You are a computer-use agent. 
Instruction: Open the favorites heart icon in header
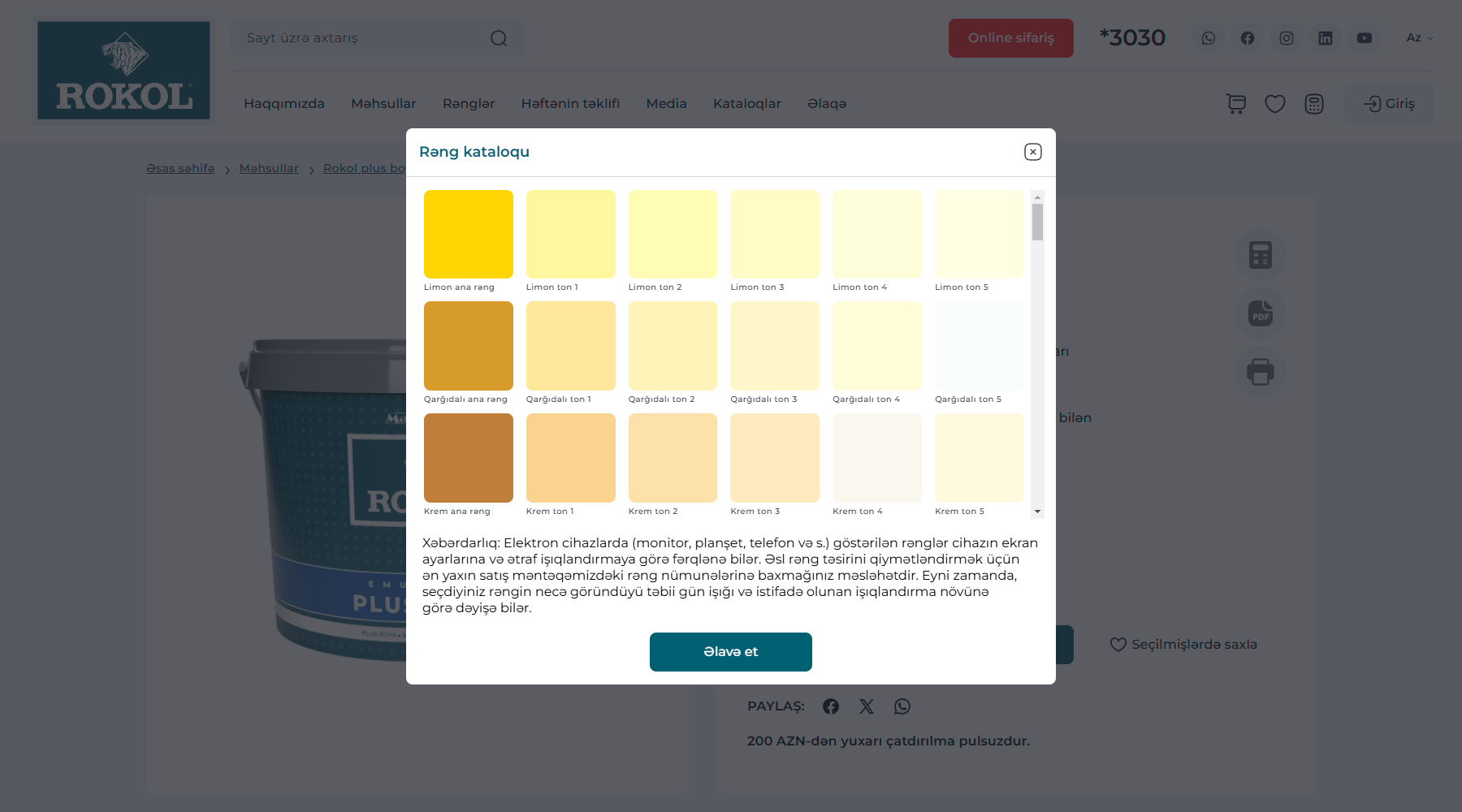pos(1275,104)
